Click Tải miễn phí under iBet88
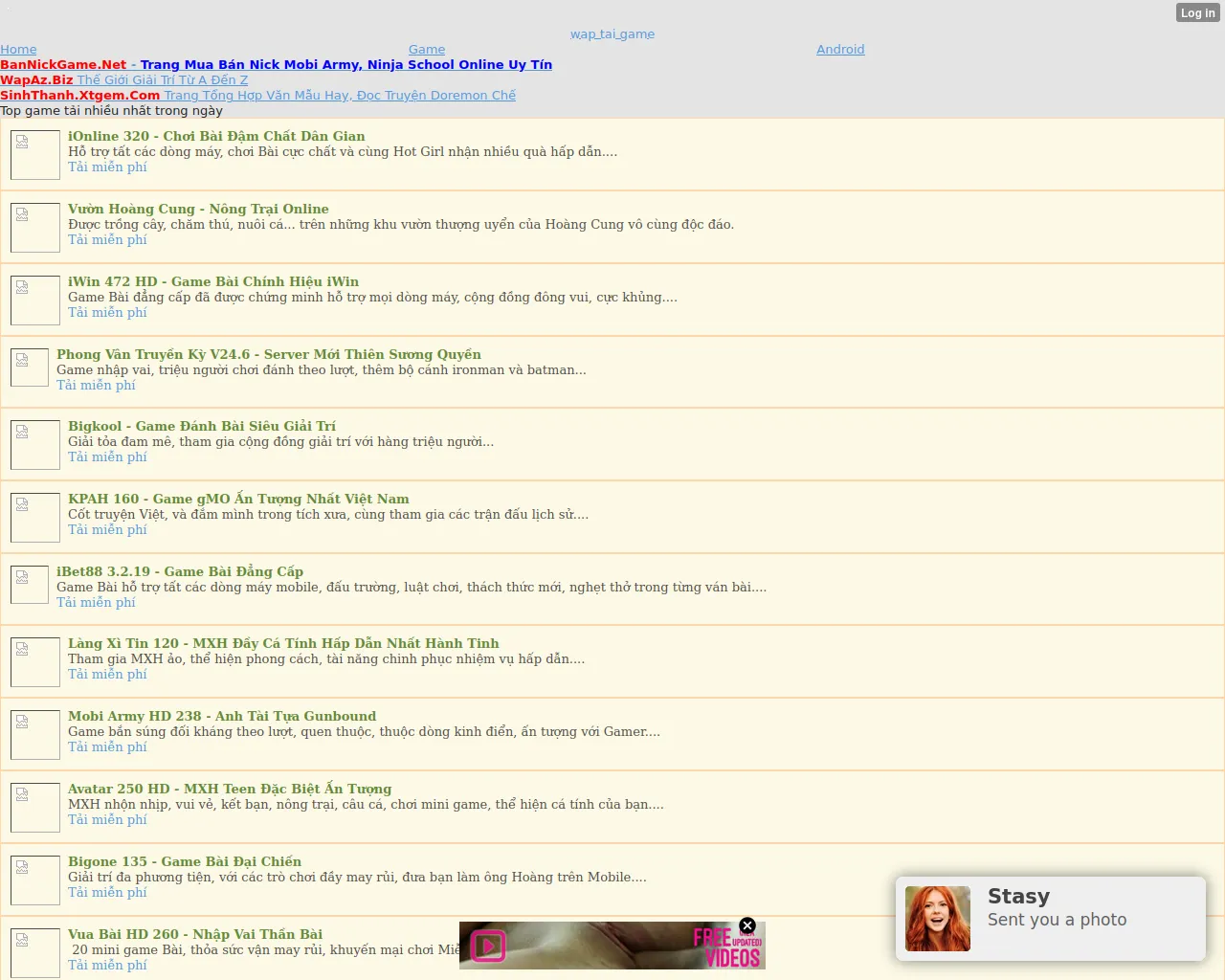The image size is (1225, 980). click(96, 602)
